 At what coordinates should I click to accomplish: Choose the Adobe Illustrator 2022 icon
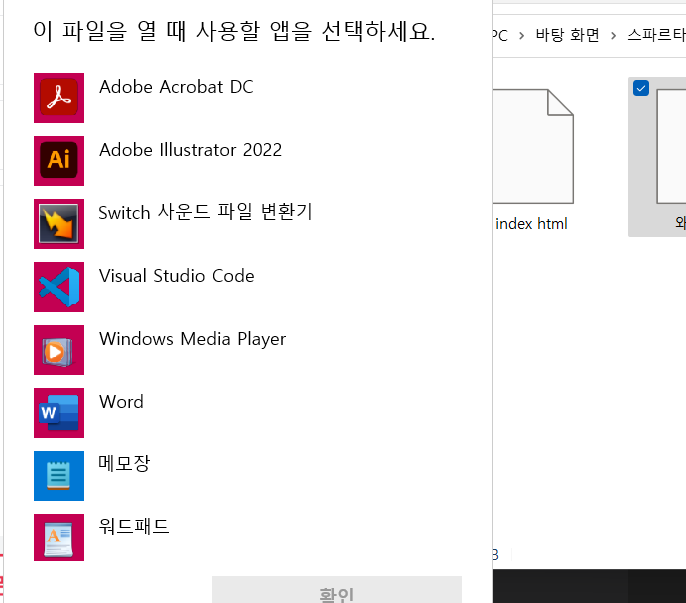(59, 161)
